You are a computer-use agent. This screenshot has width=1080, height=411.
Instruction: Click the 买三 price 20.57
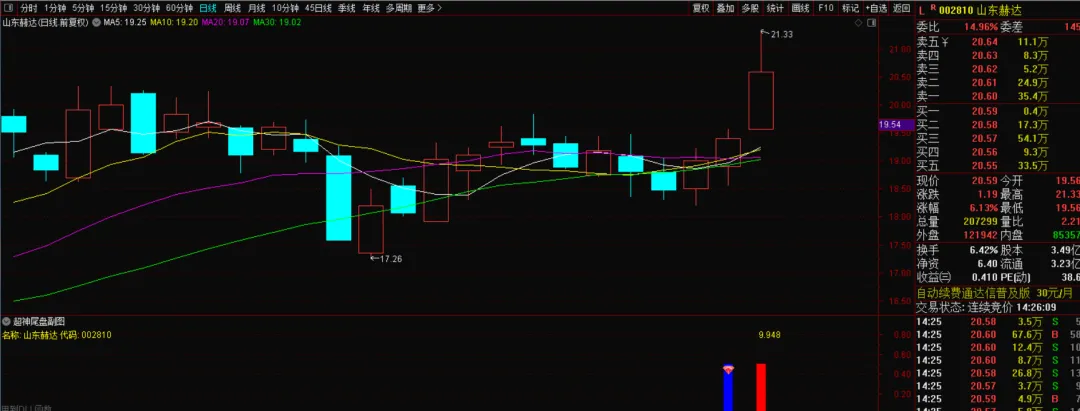[984, 138]
